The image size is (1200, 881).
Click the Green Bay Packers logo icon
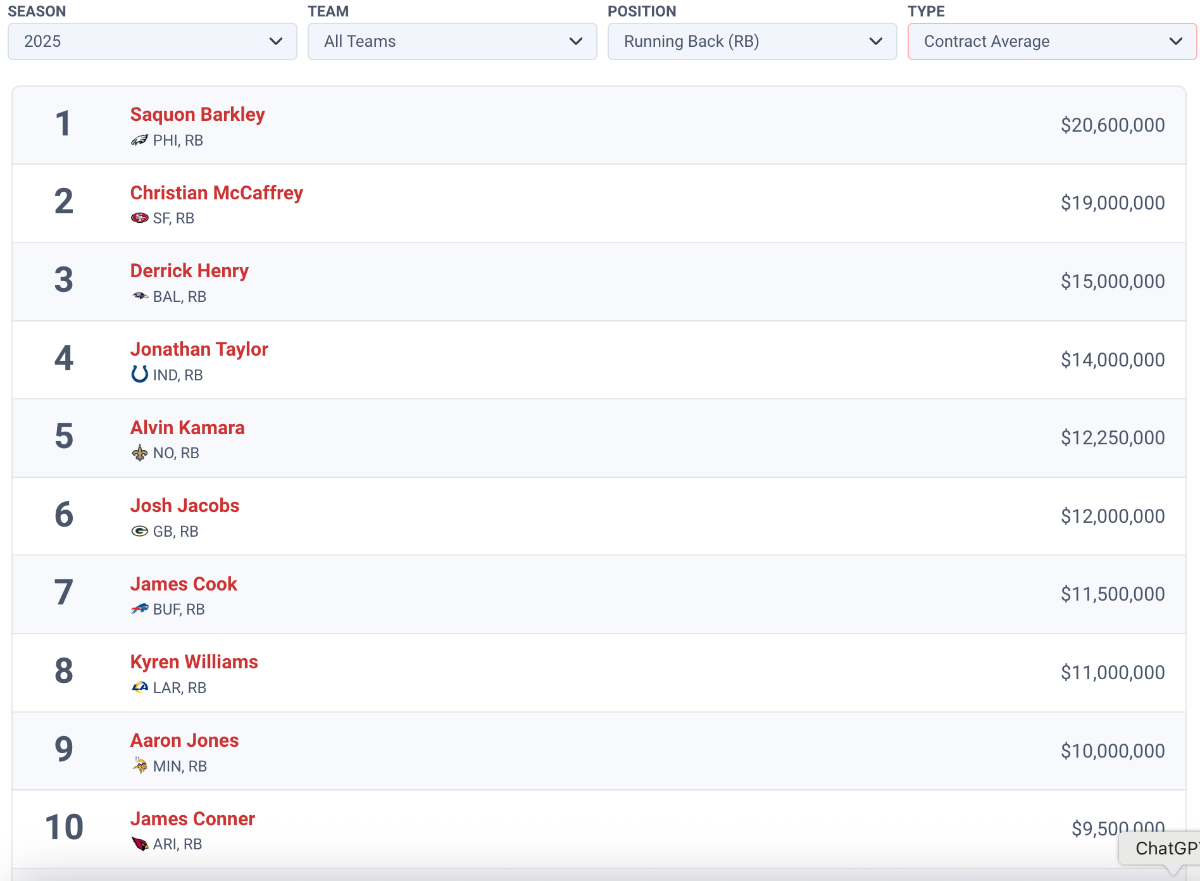139,532
